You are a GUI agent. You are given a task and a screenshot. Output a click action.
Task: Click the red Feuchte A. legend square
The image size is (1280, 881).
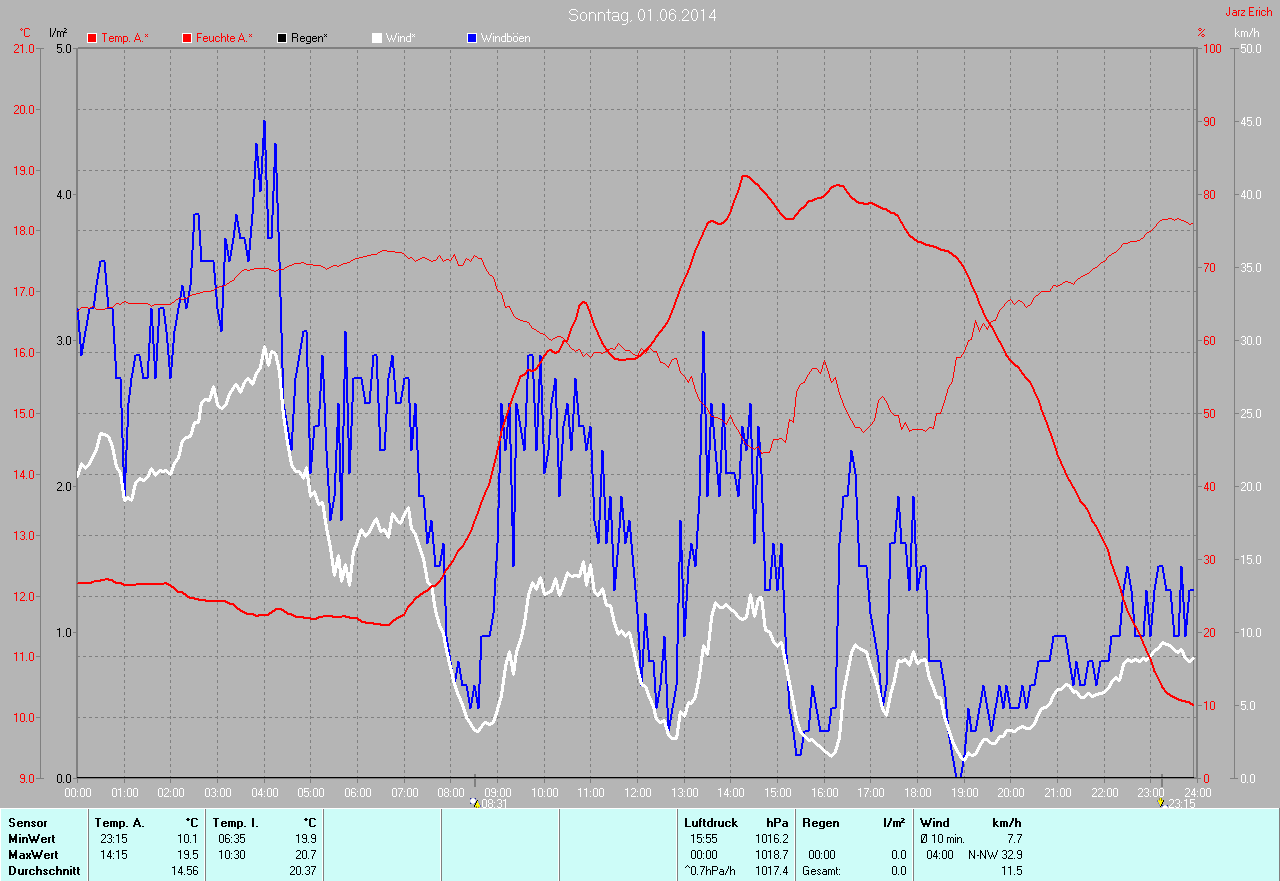coord(187,38)
